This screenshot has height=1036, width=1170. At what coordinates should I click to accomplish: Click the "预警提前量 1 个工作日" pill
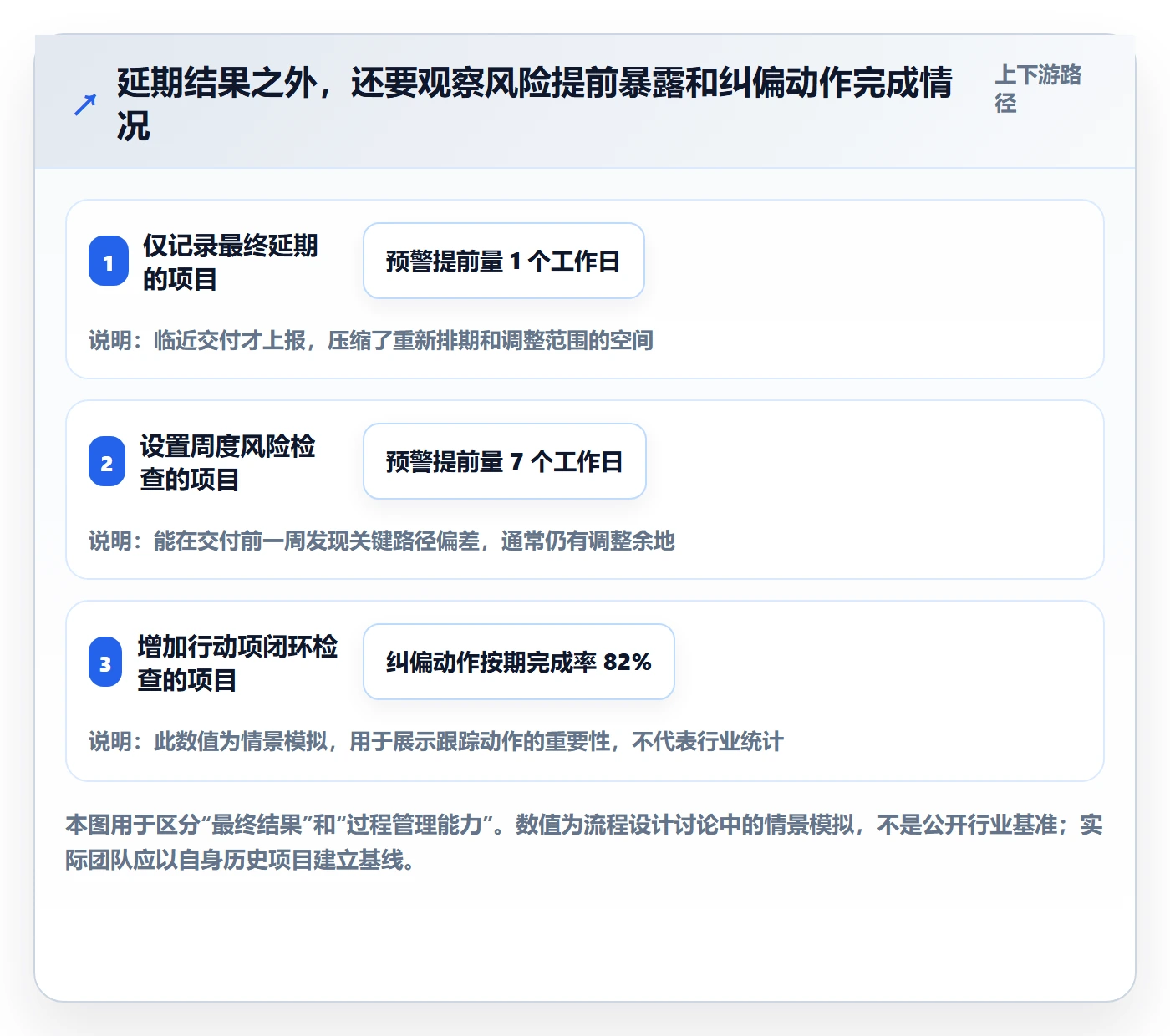point(504,261)
